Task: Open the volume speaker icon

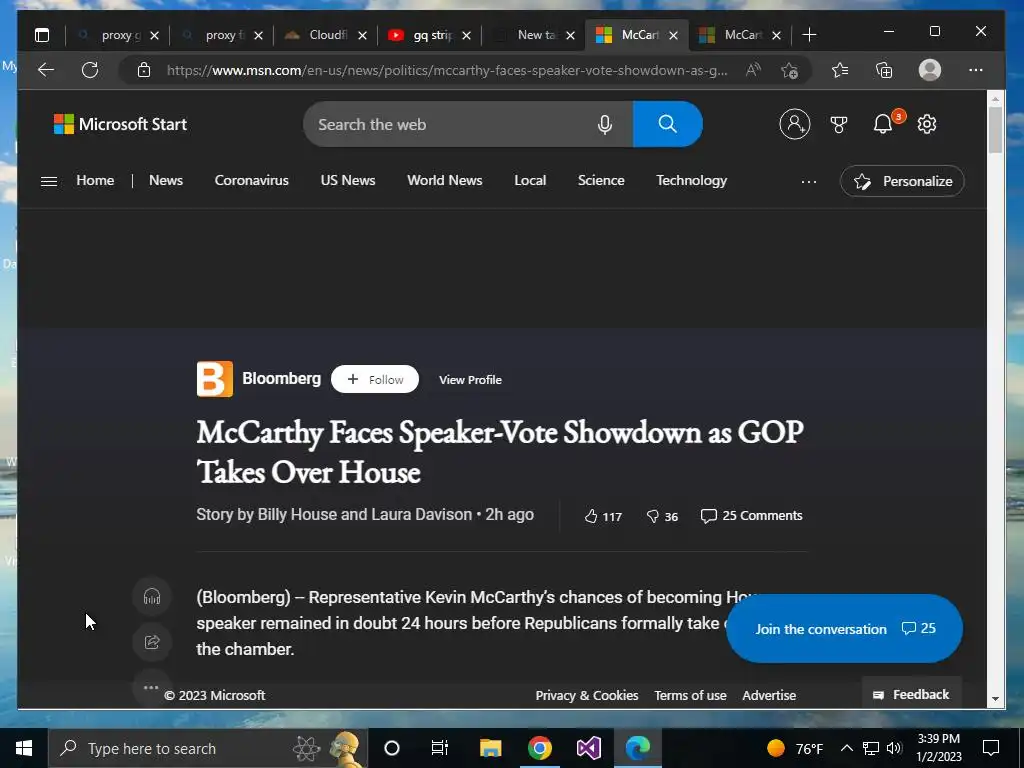Action: point(894,748)
